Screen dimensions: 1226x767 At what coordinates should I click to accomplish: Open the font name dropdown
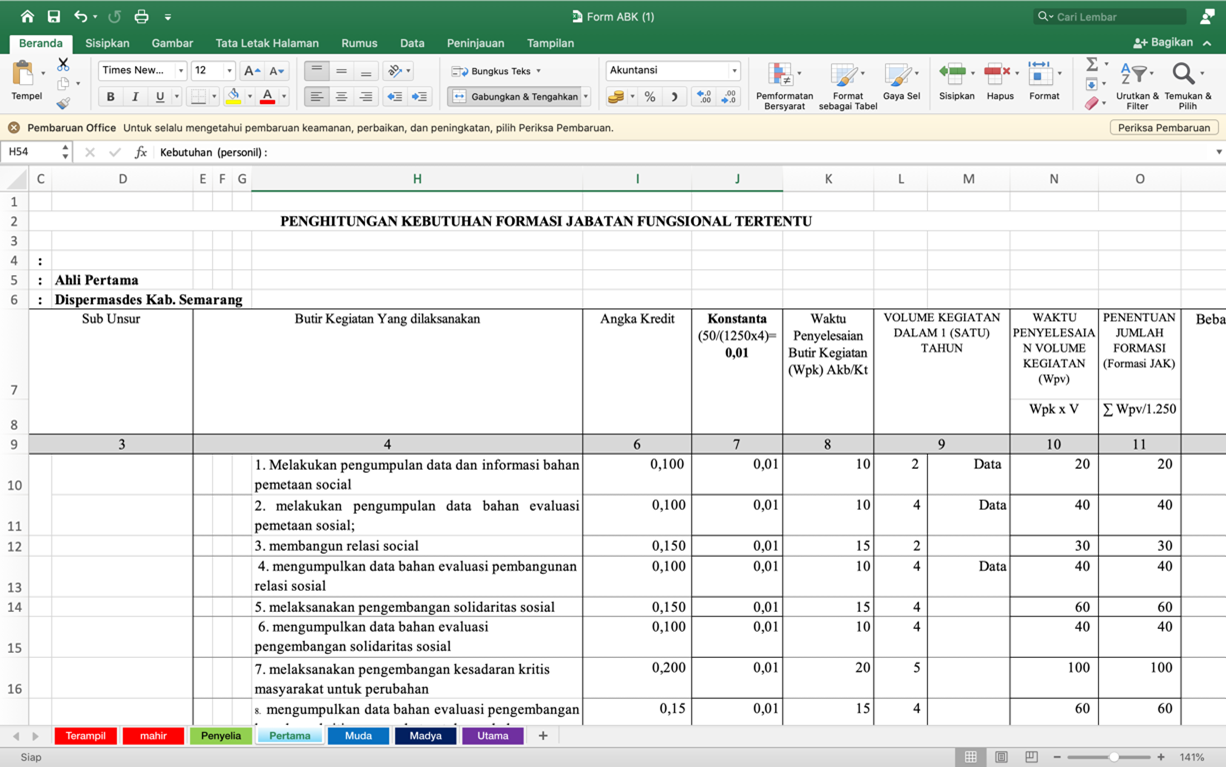181,71
